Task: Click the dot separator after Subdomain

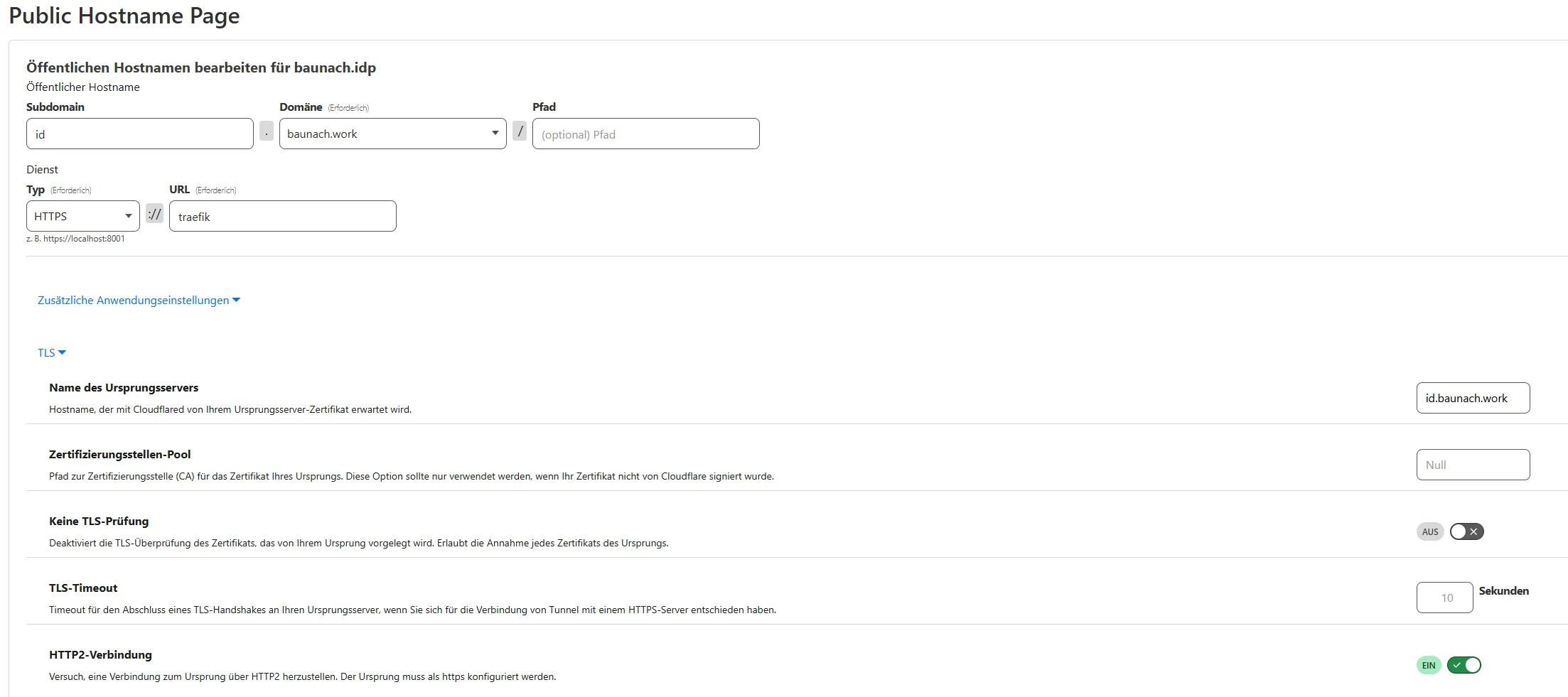Action: tap(267, 131)
